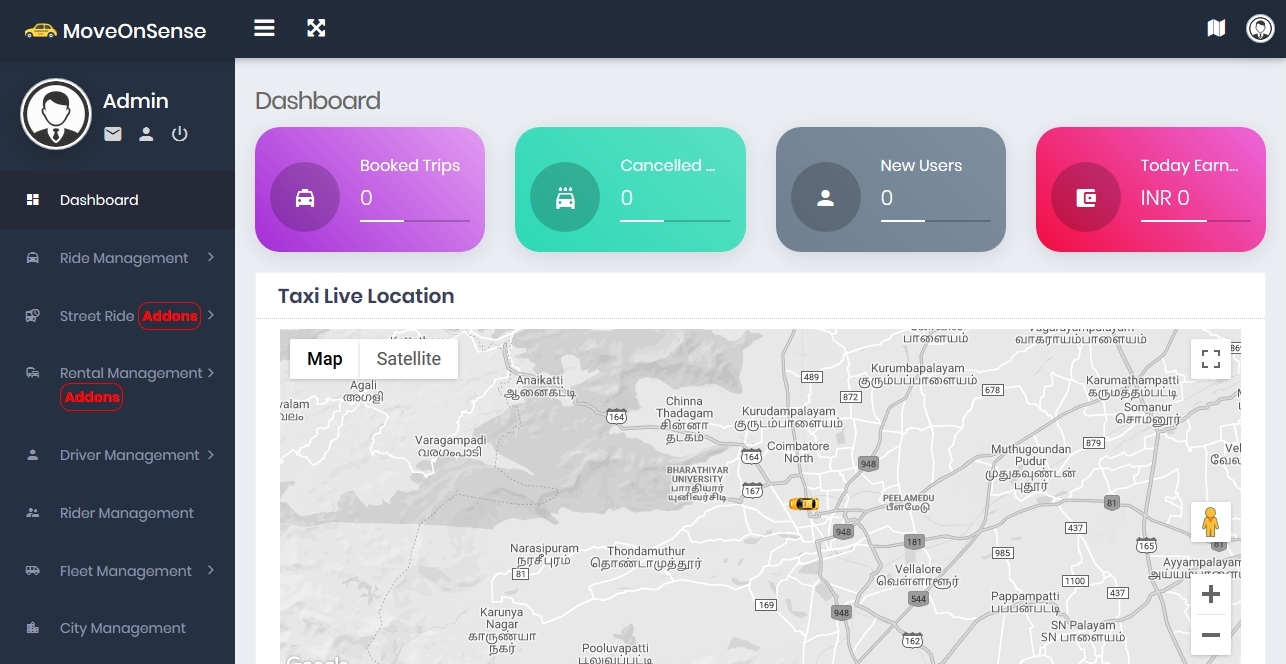This screenshot has width=1286, height=664.
Task: Click the fullscreen expand arrows icon in header
Action: tap(316, 28)
